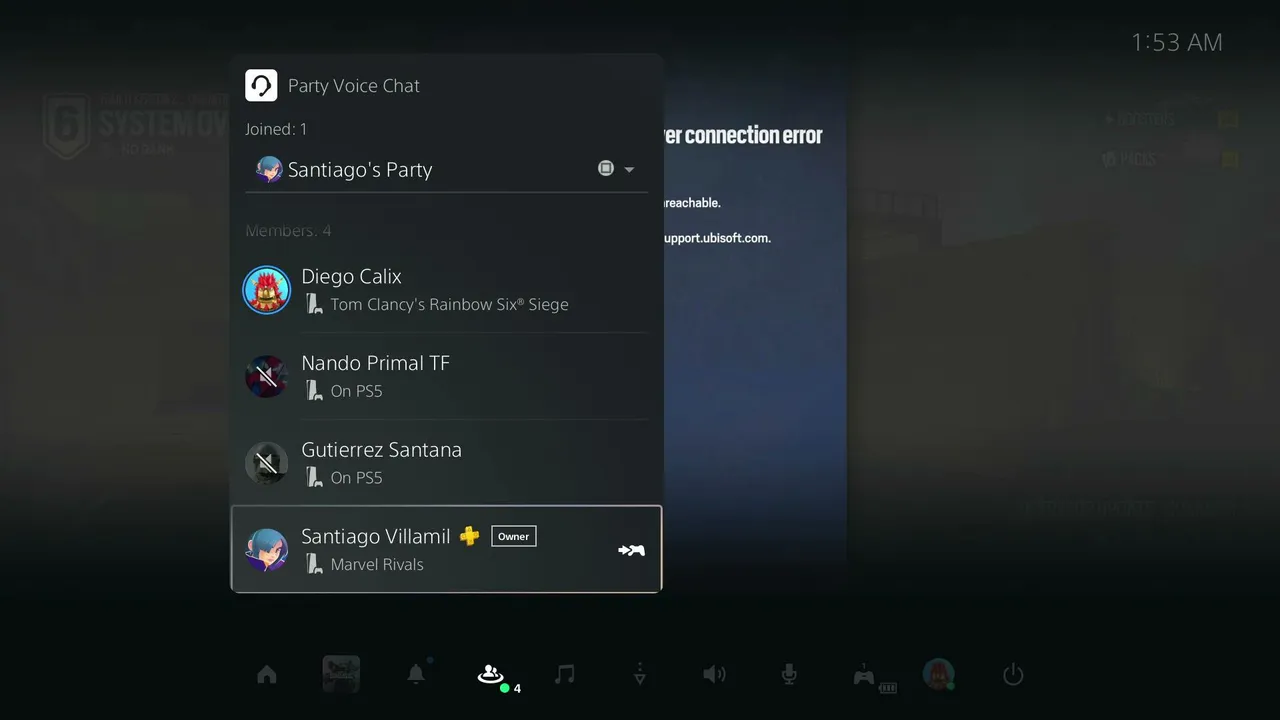Click Nando Primal TF's muted avatar
This screenshot has width=1280, height=720.
coord(267,376)
